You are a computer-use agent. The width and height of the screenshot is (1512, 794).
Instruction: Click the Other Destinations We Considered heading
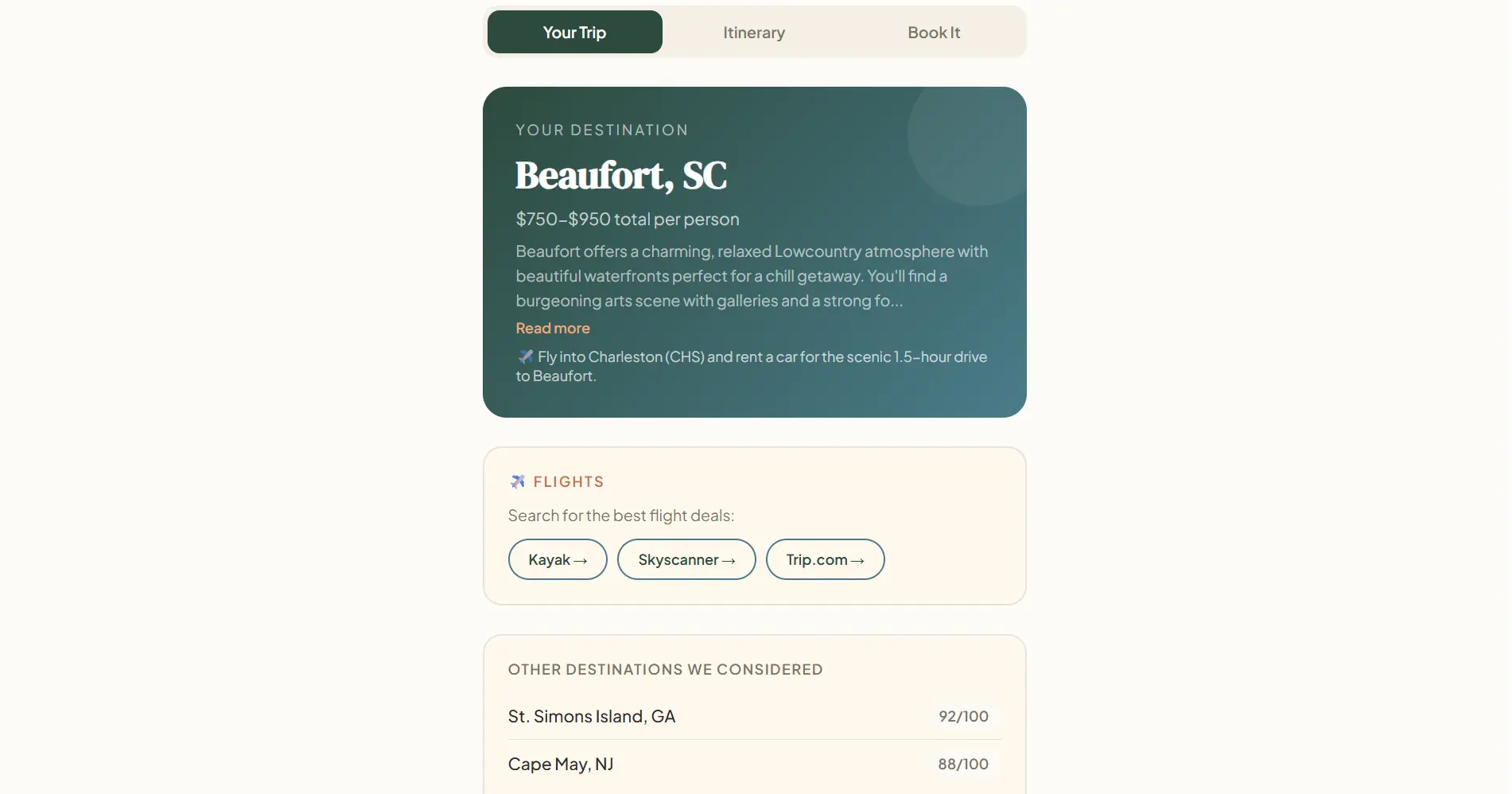(x=665, y=669)
